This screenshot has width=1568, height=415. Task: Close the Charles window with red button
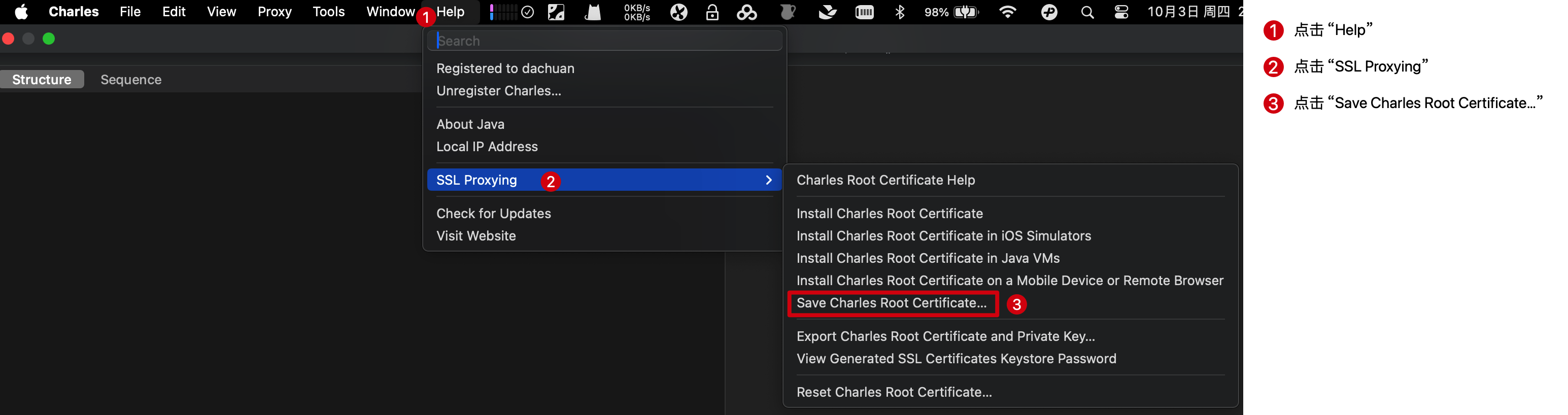9,39
